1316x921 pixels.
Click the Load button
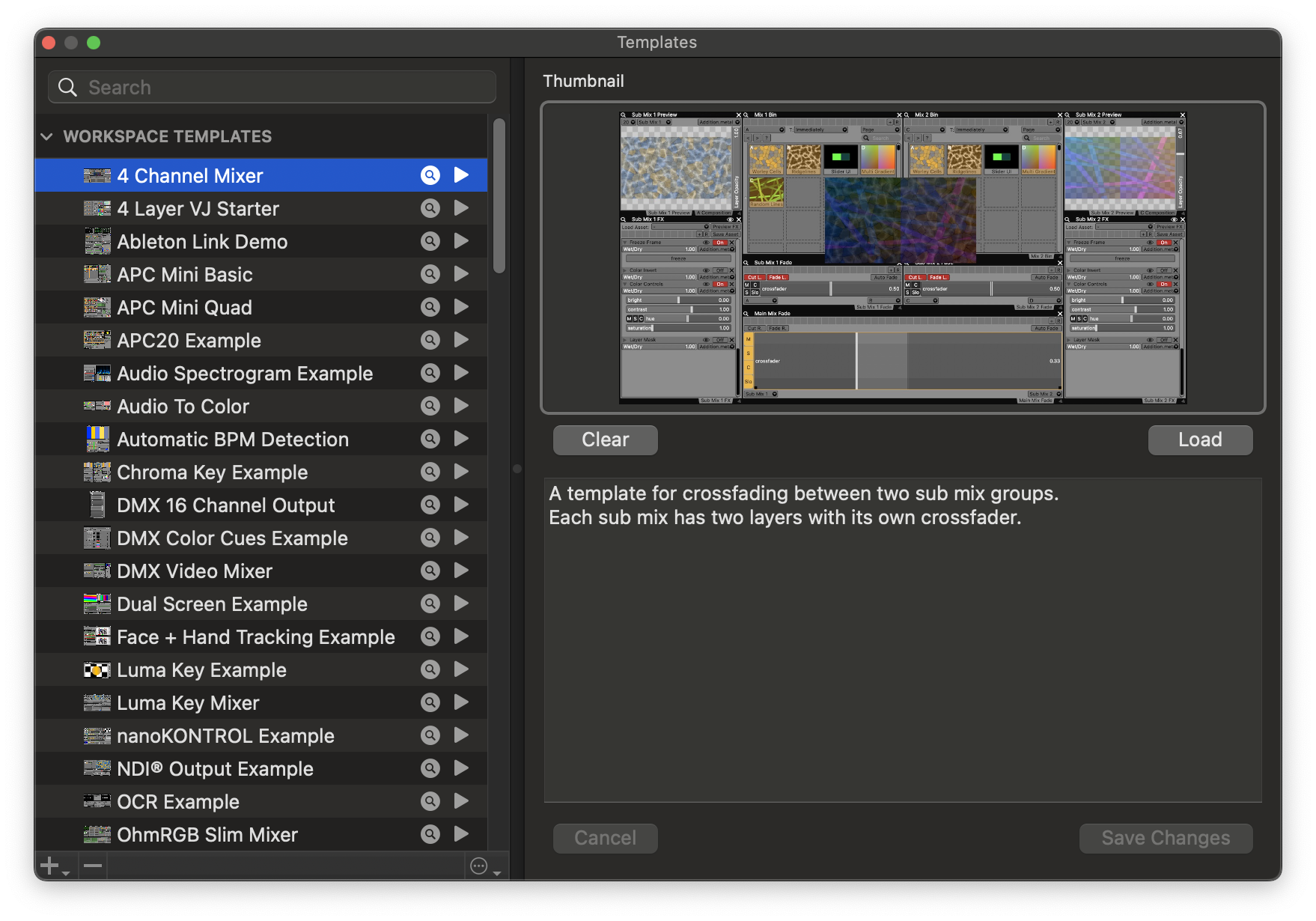click(1200, 440)
